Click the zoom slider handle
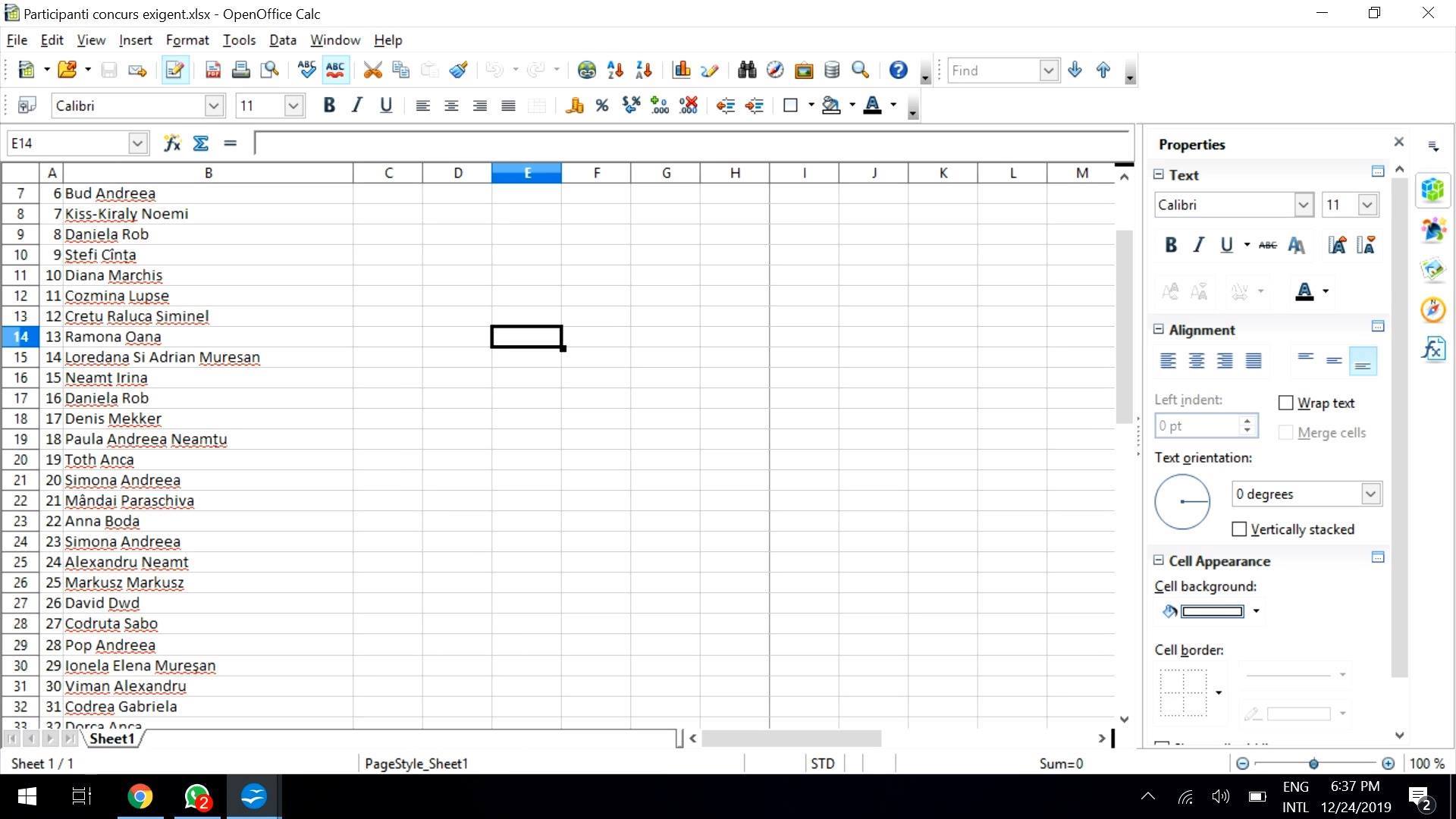Image resolution: width=1456 pixels, height=819 pixels. (x=1313, y=764)
